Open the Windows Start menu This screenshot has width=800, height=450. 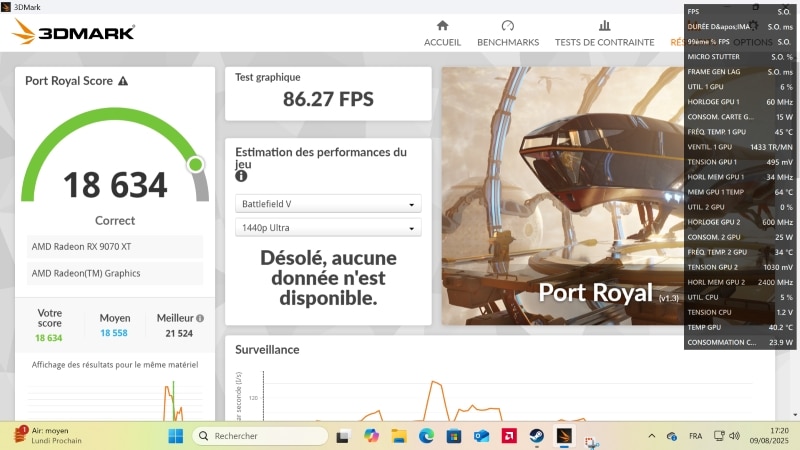coord(176,436)
